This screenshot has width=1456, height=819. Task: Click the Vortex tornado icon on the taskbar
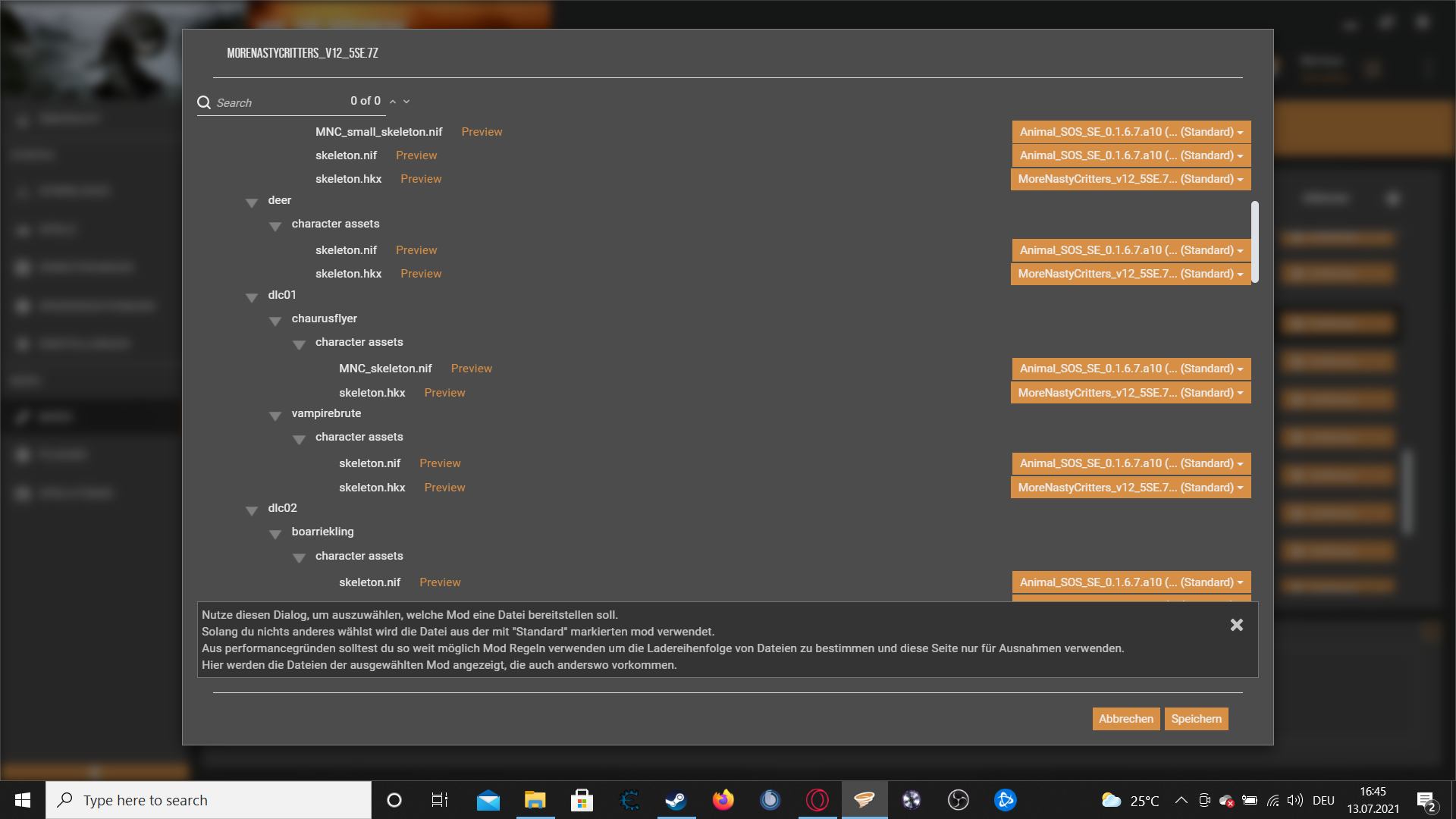[x=864, y=800]
